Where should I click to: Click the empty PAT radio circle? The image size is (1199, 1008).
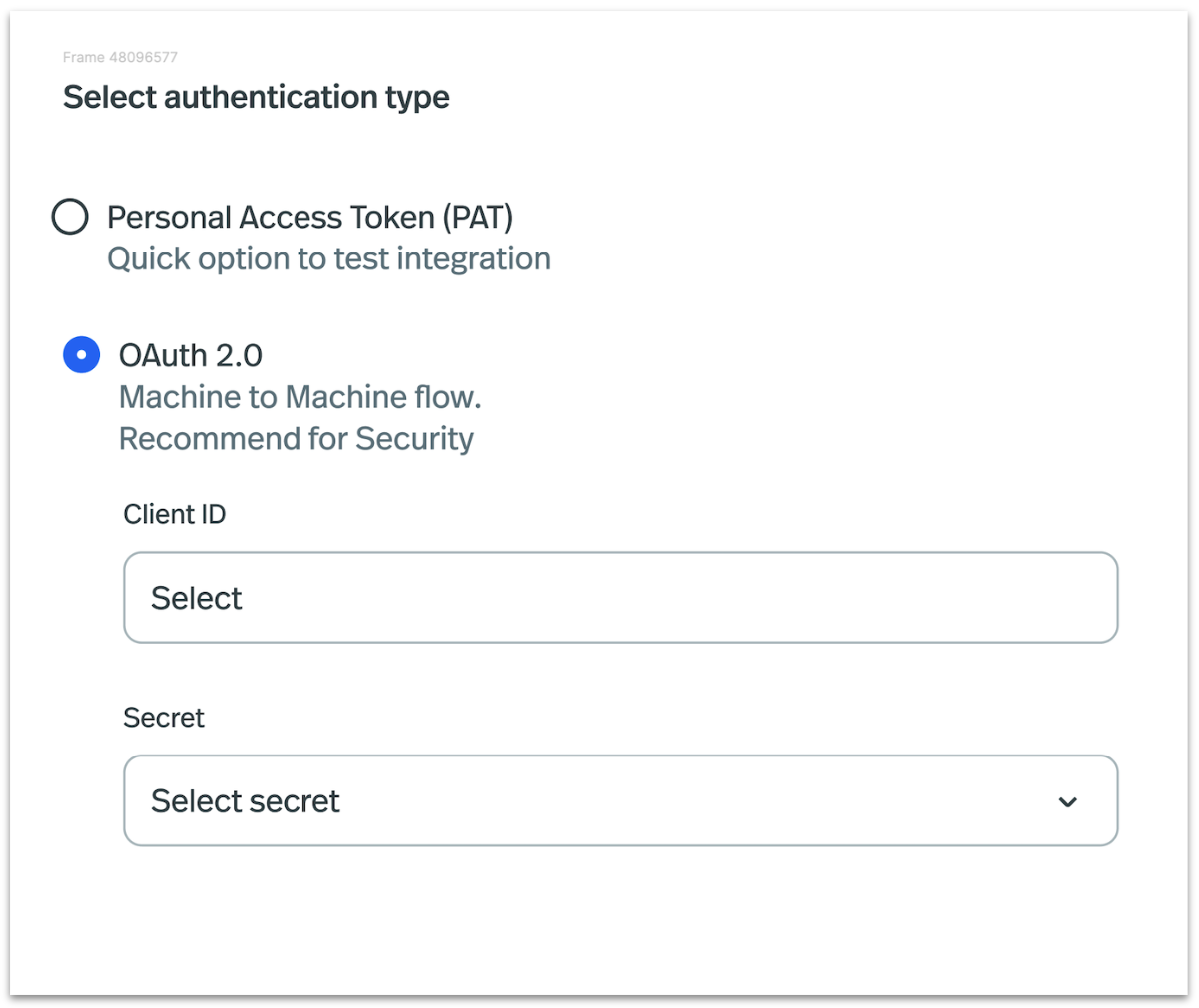click(70, 217)
